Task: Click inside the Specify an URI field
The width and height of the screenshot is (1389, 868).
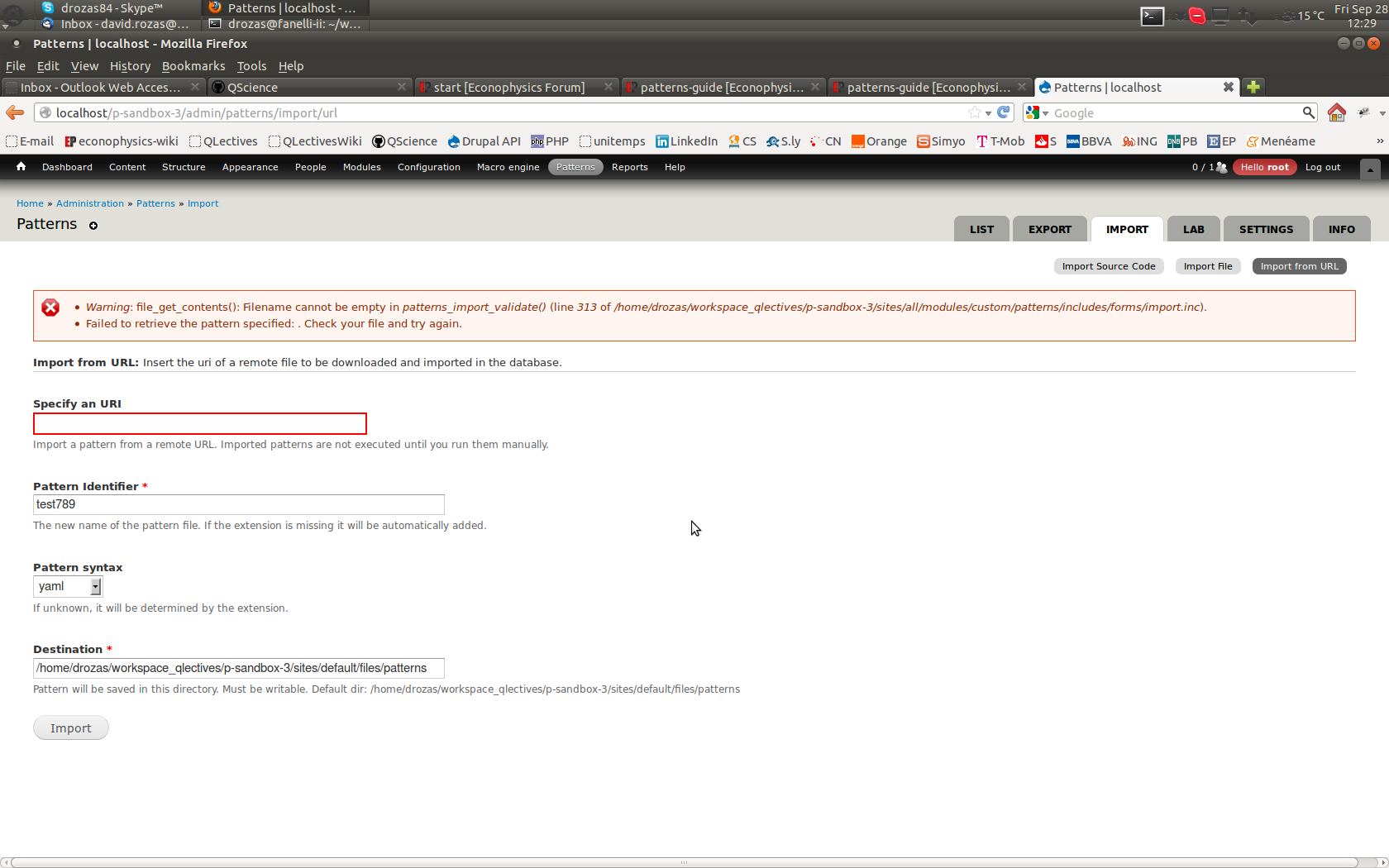Action: tap(198, 423)
